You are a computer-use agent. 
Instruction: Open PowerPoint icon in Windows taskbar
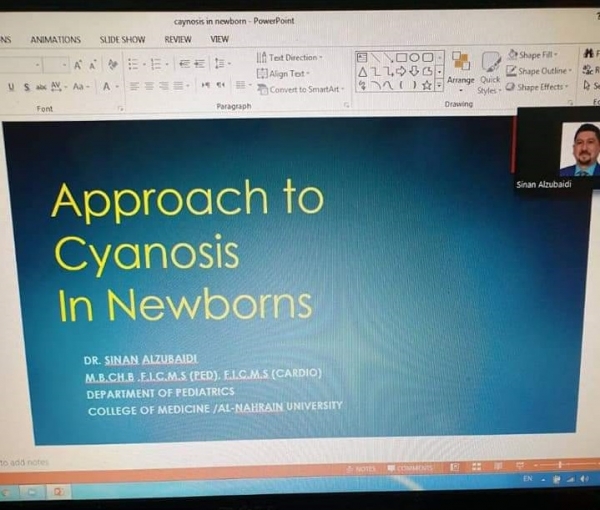tap(58, 492)
